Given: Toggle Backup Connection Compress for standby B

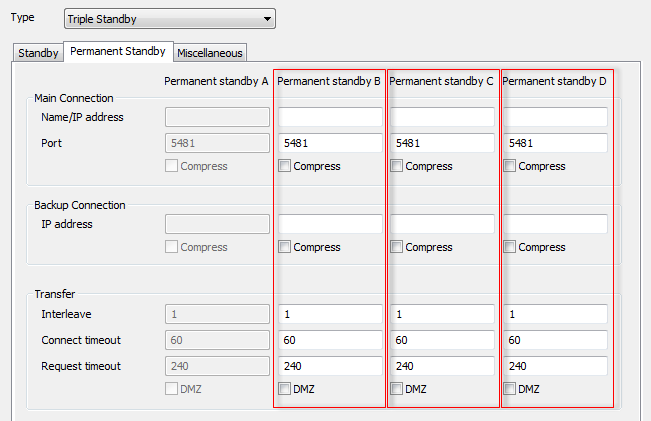Looking at the screenshot, I should [284, 247].
